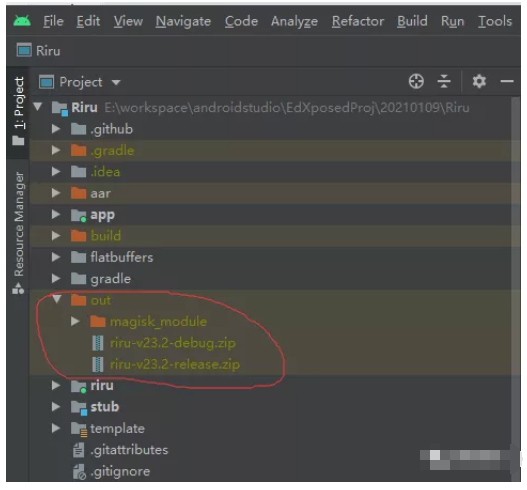Click riru-v23.2-debug.zip archive icon
The image size is (527, 490).
click(x=98, y=343)
